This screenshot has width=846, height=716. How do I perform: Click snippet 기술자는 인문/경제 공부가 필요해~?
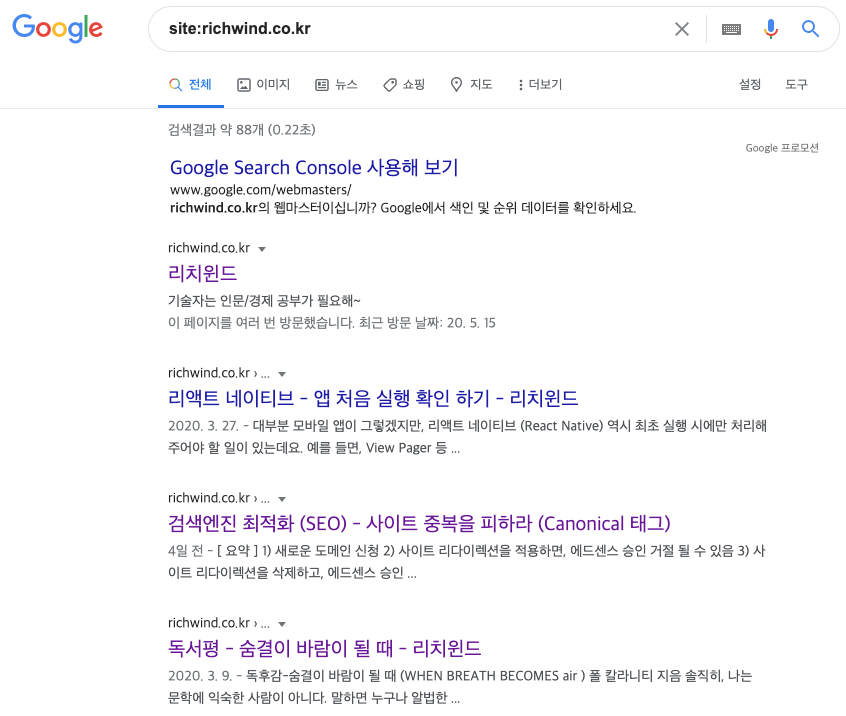(x=264, y=301)
